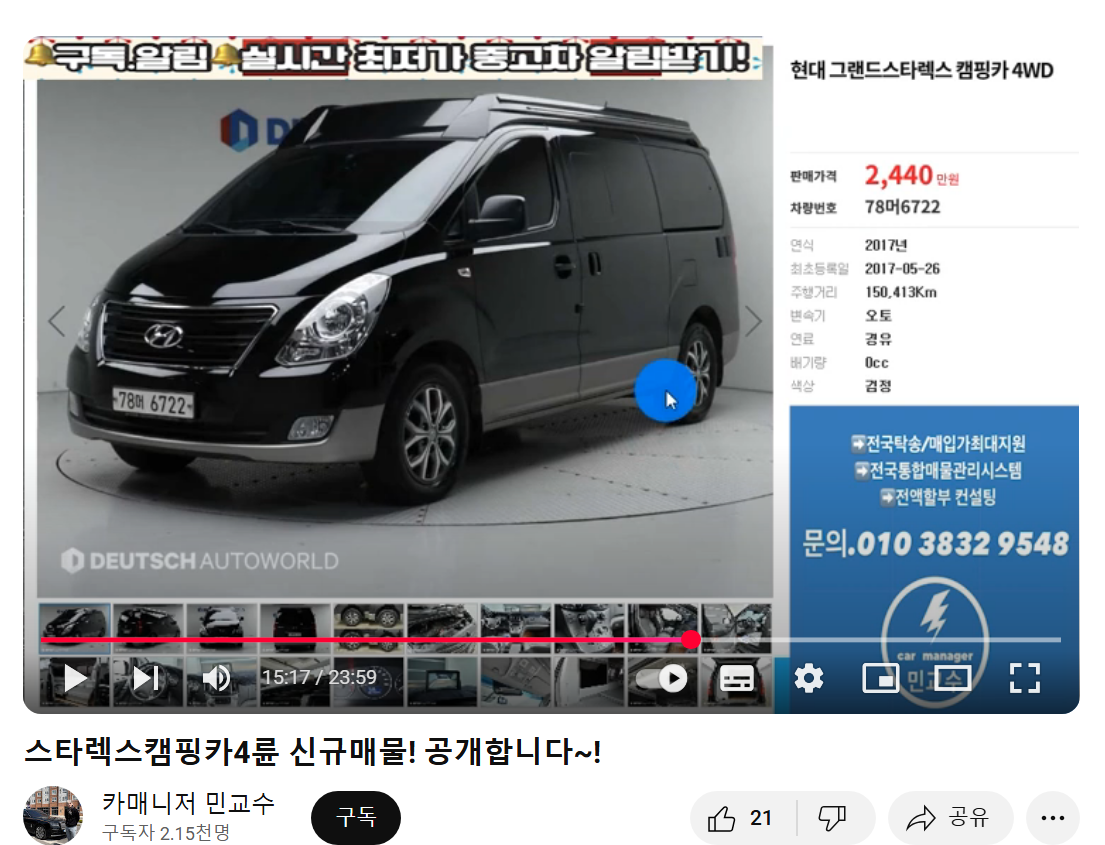Click the video title 스타렉스캠핑카4륜 신규매물
Viewport: 1105px width, 845px height.
[x=313, y=752]
